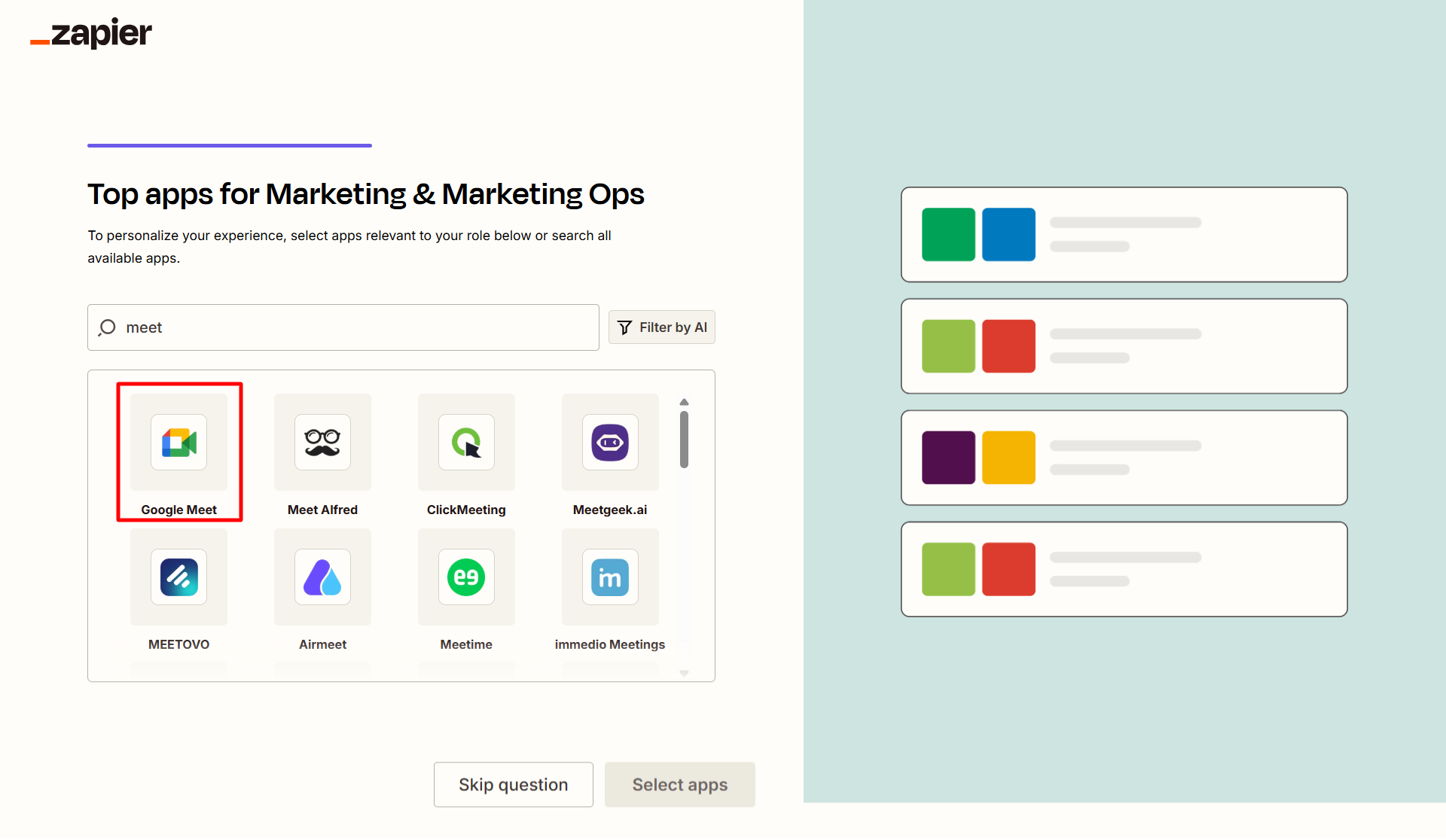Viewport: 1446px width, 840px height.
Task: Select the immedio Meetings app icon
Action: pos(610,577)
